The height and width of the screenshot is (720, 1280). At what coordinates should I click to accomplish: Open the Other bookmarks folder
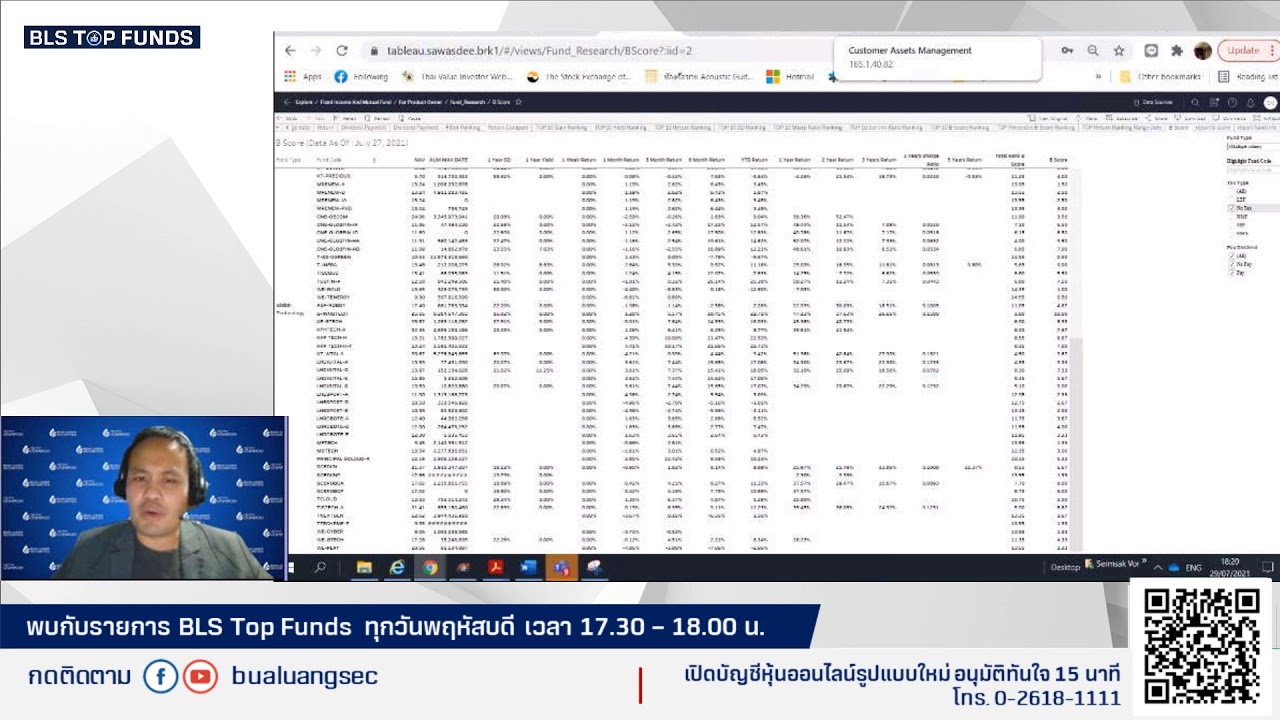pyautogui.click(x=1160, y=76)
